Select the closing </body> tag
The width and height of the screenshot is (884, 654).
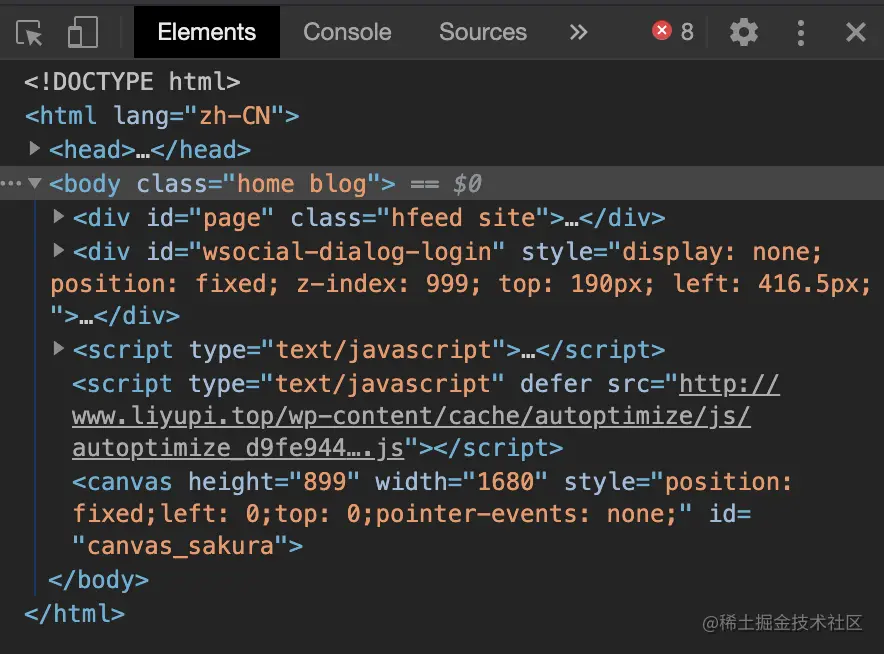coord(99,580)
